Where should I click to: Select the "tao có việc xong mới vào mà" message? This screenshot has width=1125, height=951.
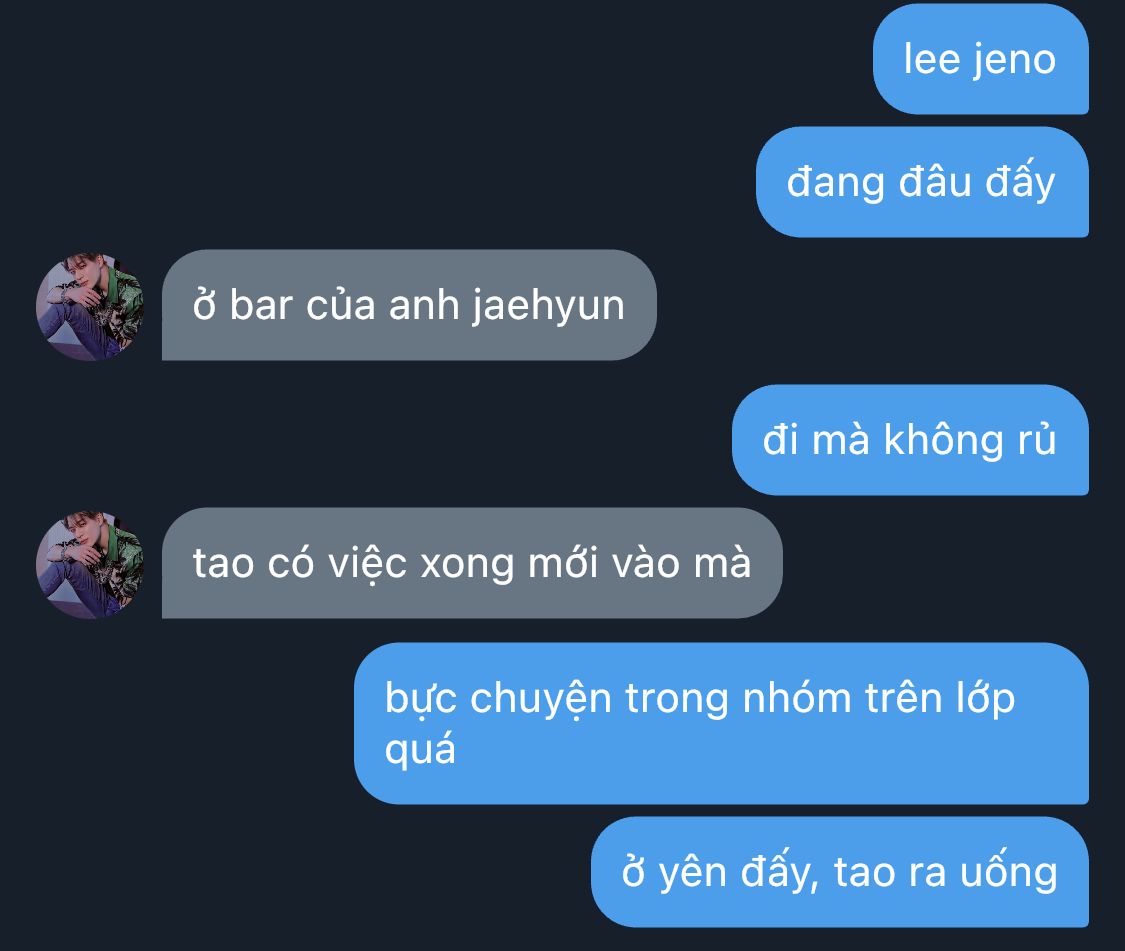tap(472, 563)
